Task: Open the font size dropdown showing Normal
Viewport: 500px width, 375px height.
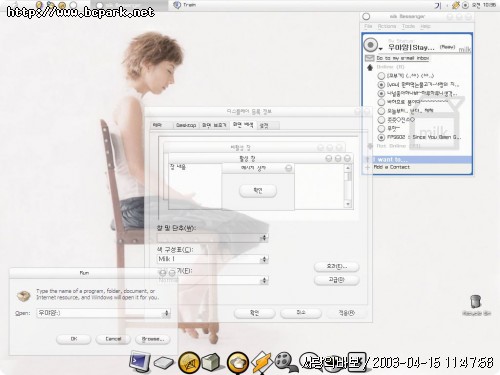Action: coord(264,280)
